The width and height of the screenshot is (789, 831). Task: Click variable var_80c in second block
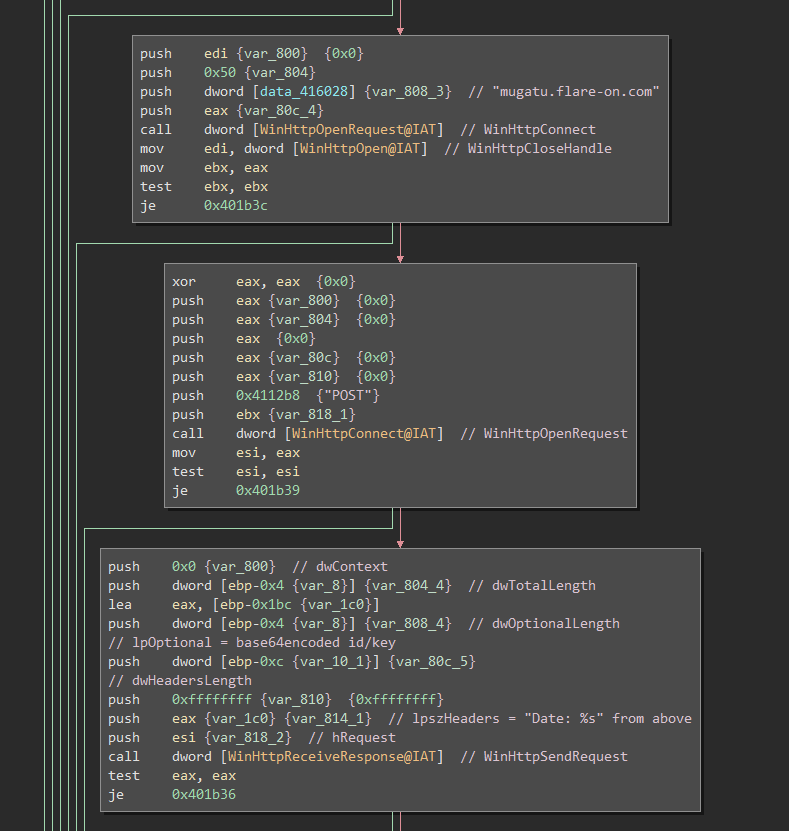pyautogui.click(x=304, y=358)
